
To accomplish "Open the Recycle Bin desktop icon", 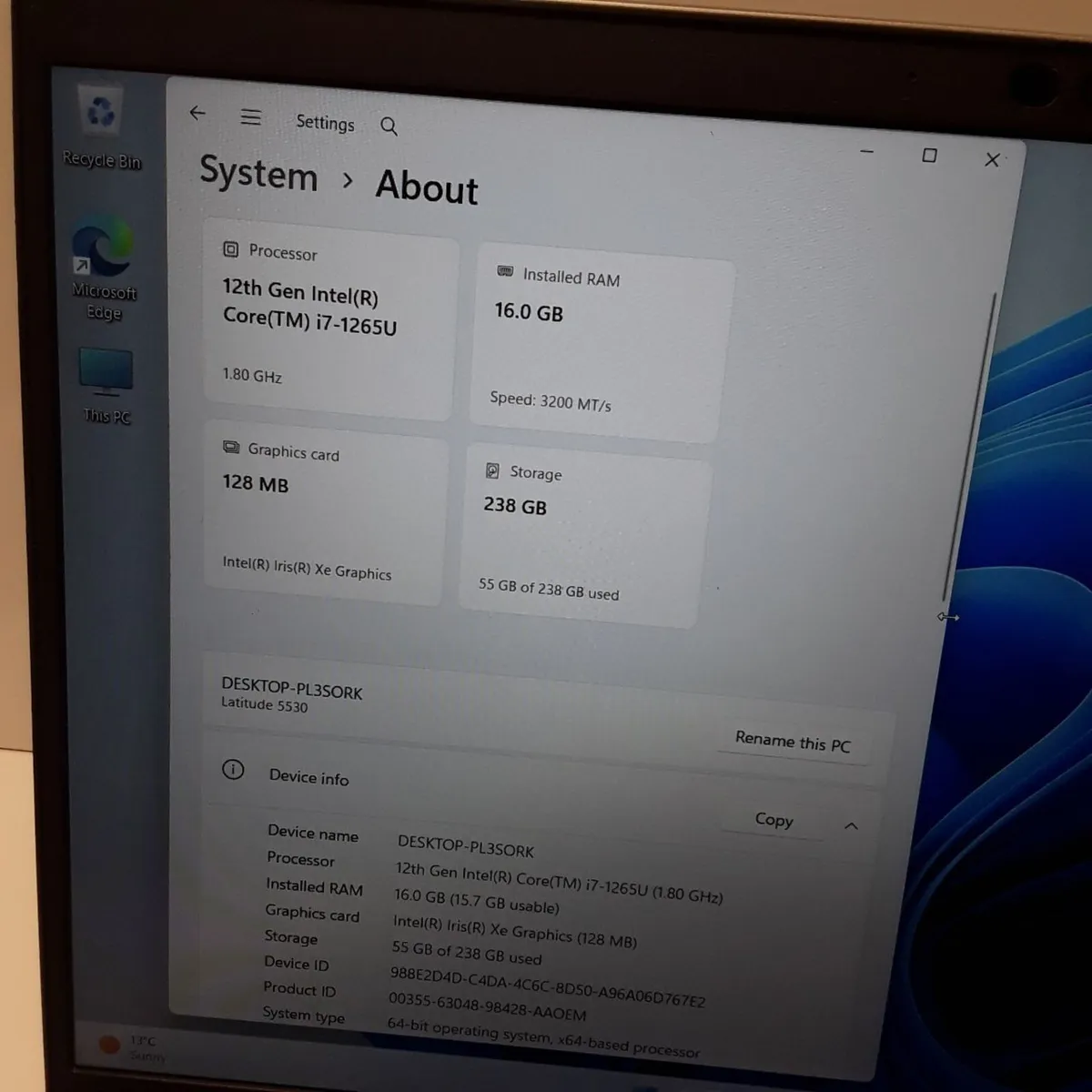I will tap(101, 128).
